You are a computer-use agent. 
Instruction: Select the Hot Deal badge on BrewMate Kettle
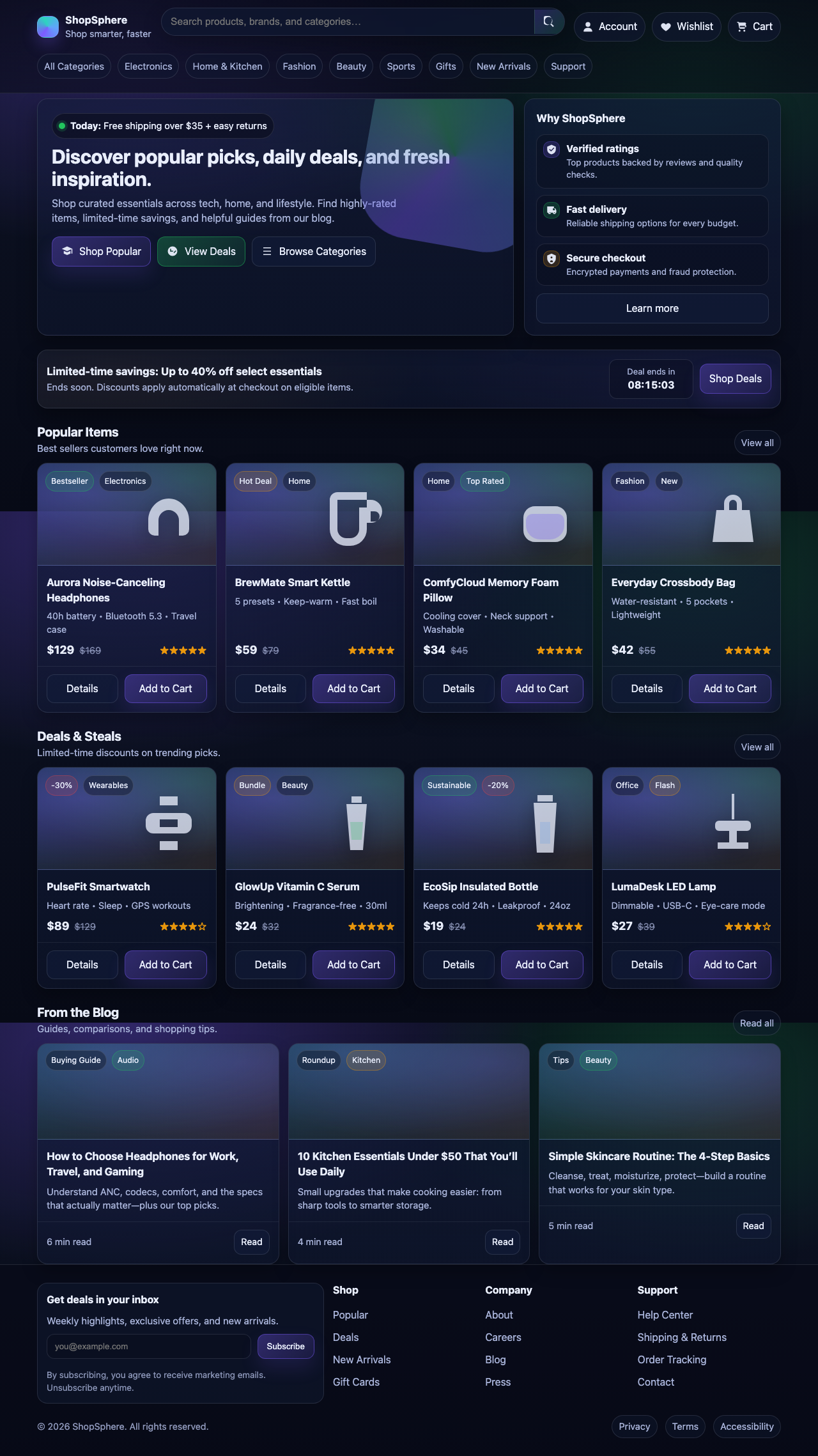click(x=254, y=481)
